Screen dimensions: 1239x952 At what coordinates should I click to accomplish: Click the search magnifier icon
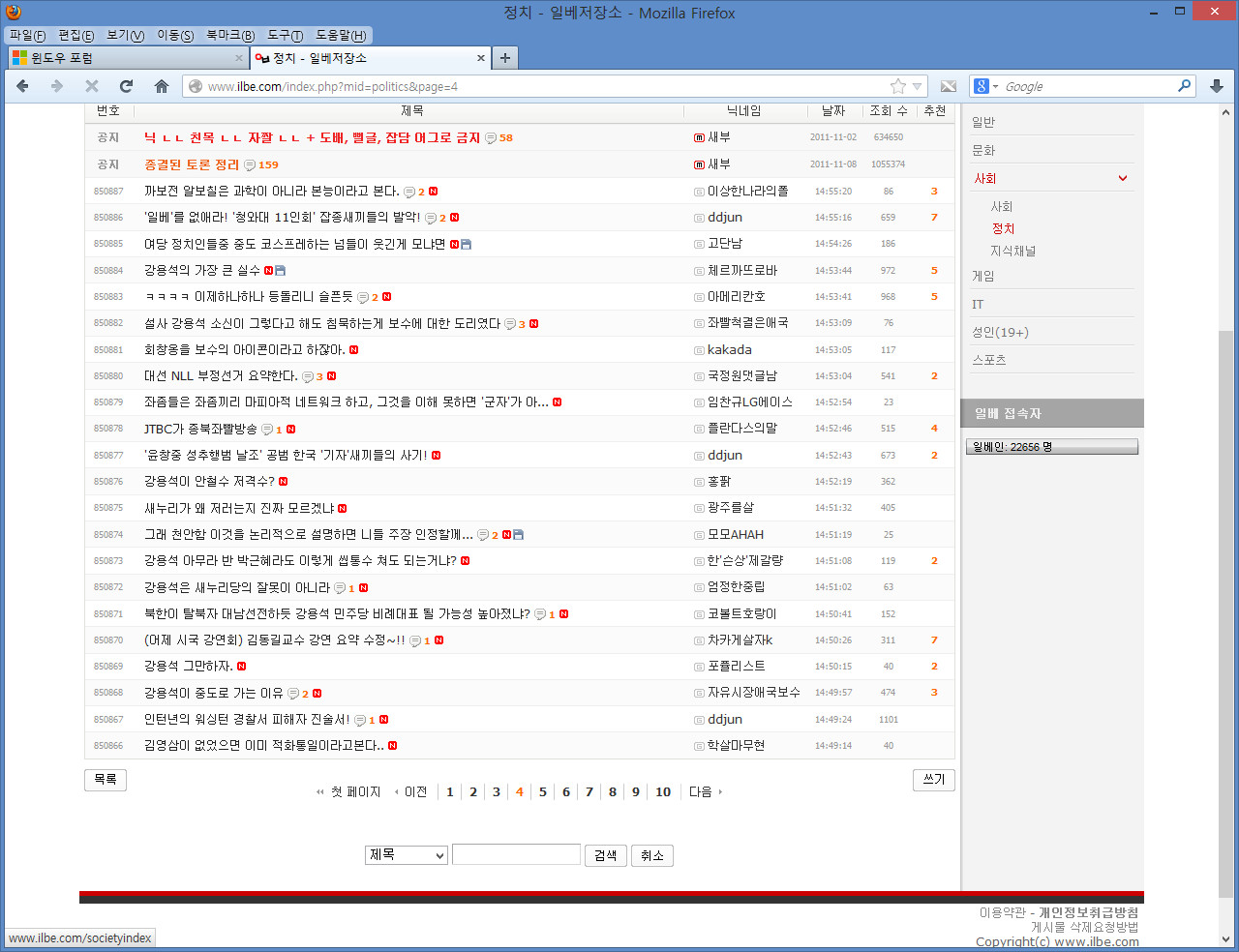pyautogui.click(x=1184, y=86)
